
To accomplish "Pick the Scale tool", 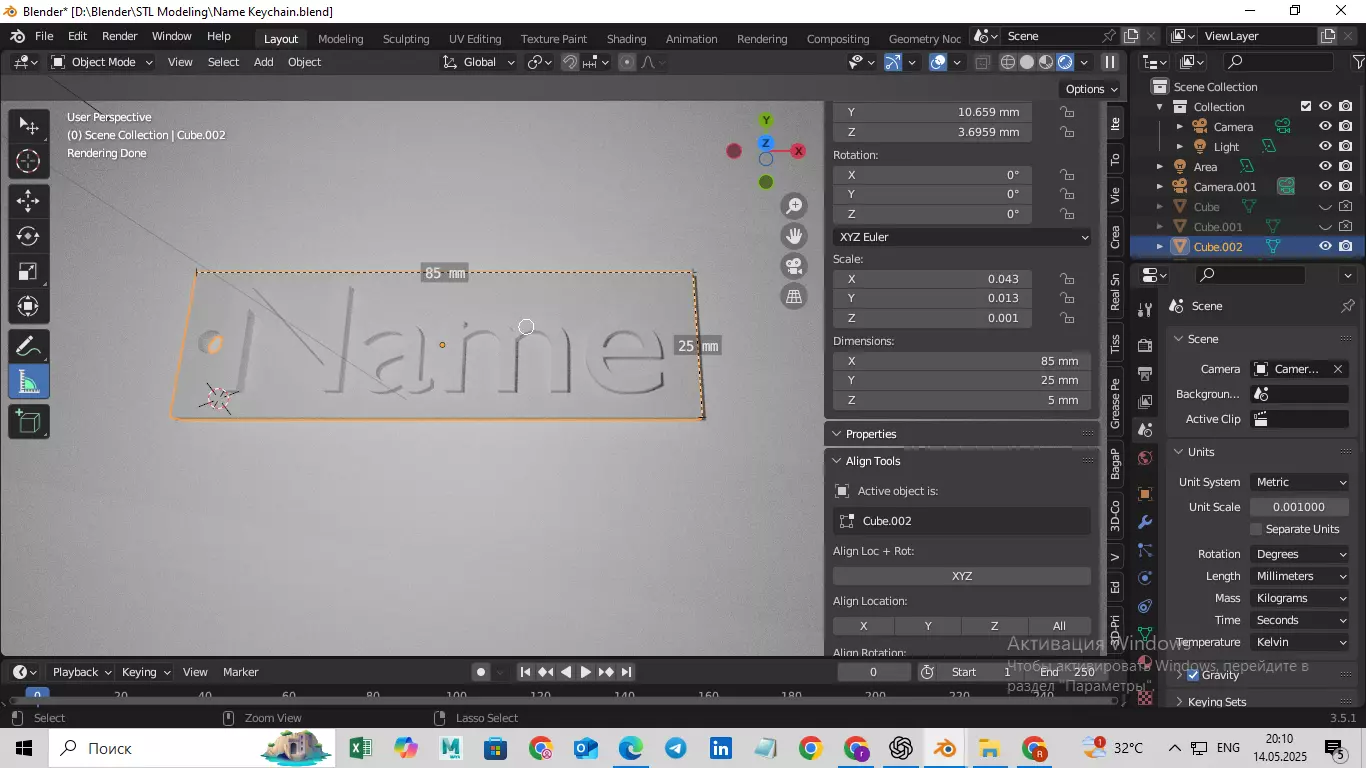I will click(x=28, y=272).
